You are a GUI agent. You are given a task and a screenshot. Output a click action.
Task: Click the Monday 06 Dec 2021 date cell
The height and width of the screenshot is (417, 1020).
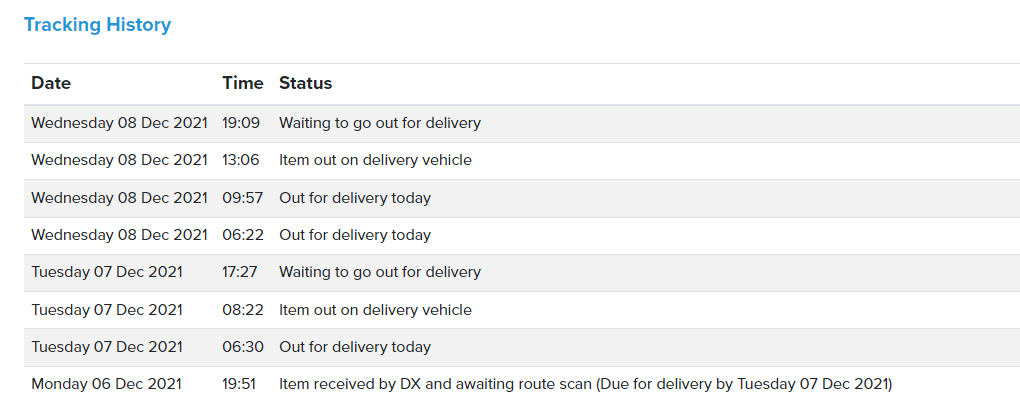point(105,384)
